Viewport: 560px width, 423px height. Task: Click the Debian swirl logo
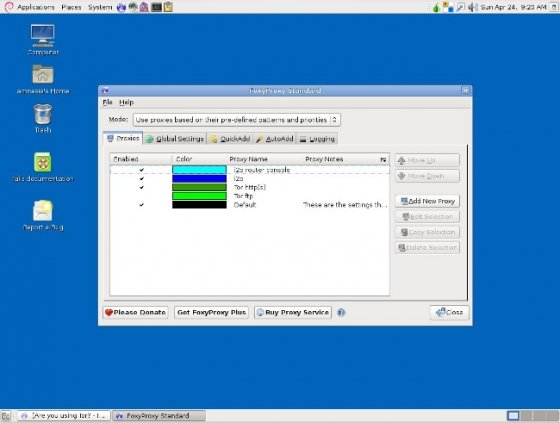point(9,7)
